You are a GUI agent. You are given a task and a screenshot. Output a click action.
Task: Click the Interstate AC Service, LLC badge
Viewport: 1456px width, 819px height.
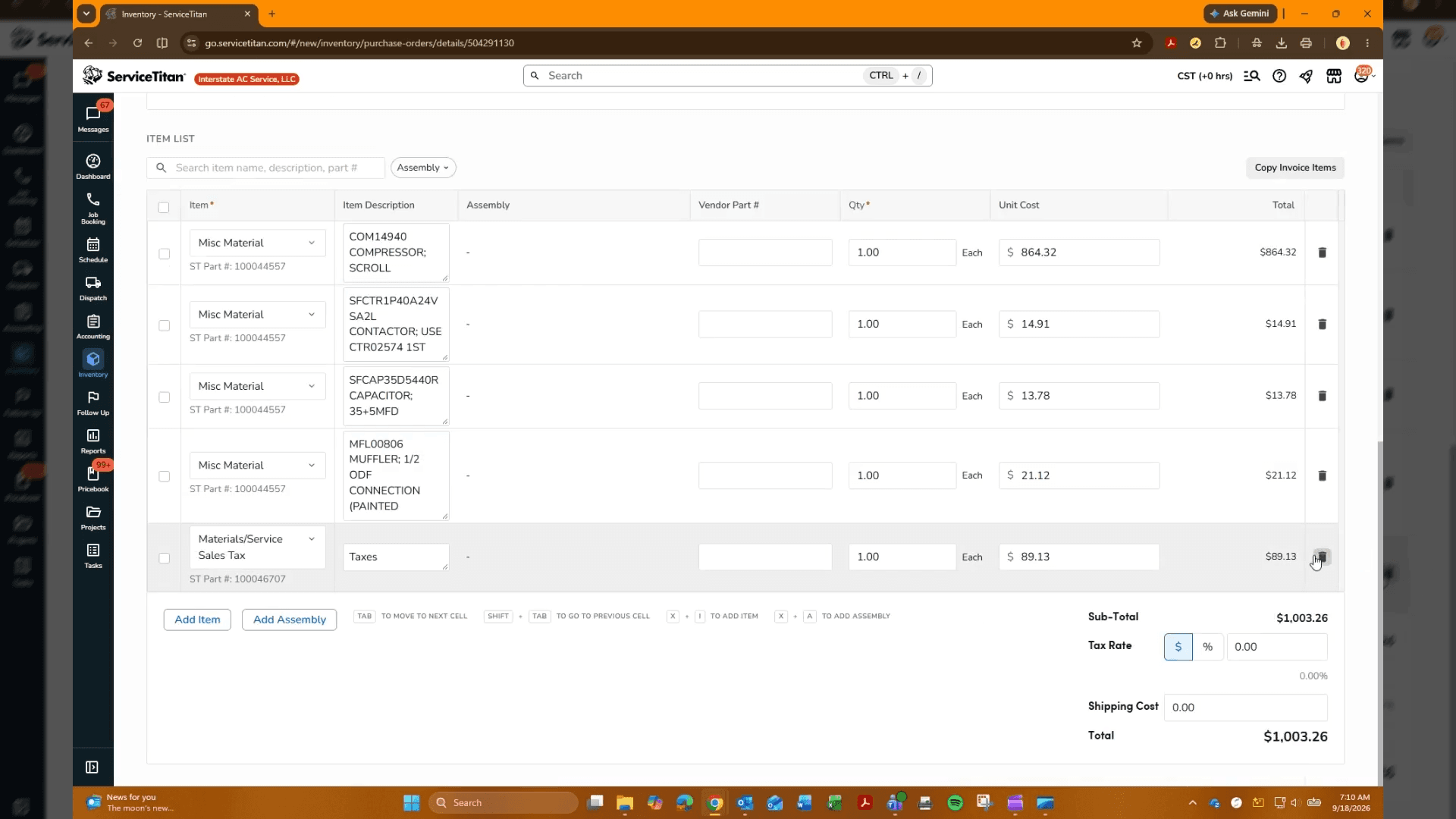click(246, 79)
